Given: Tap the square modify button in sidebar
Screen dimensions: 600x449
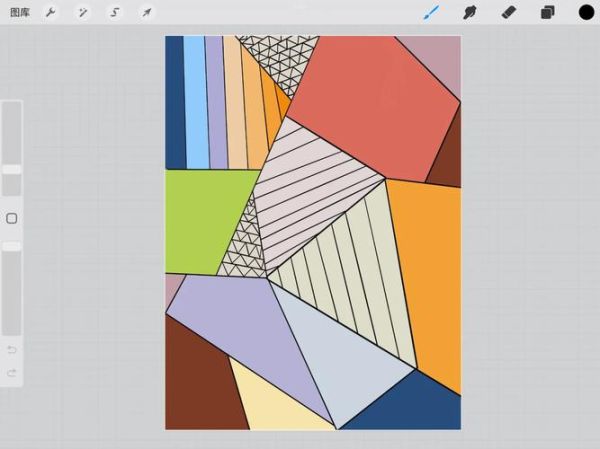Looking at the screenshot, I should point(12,218).
